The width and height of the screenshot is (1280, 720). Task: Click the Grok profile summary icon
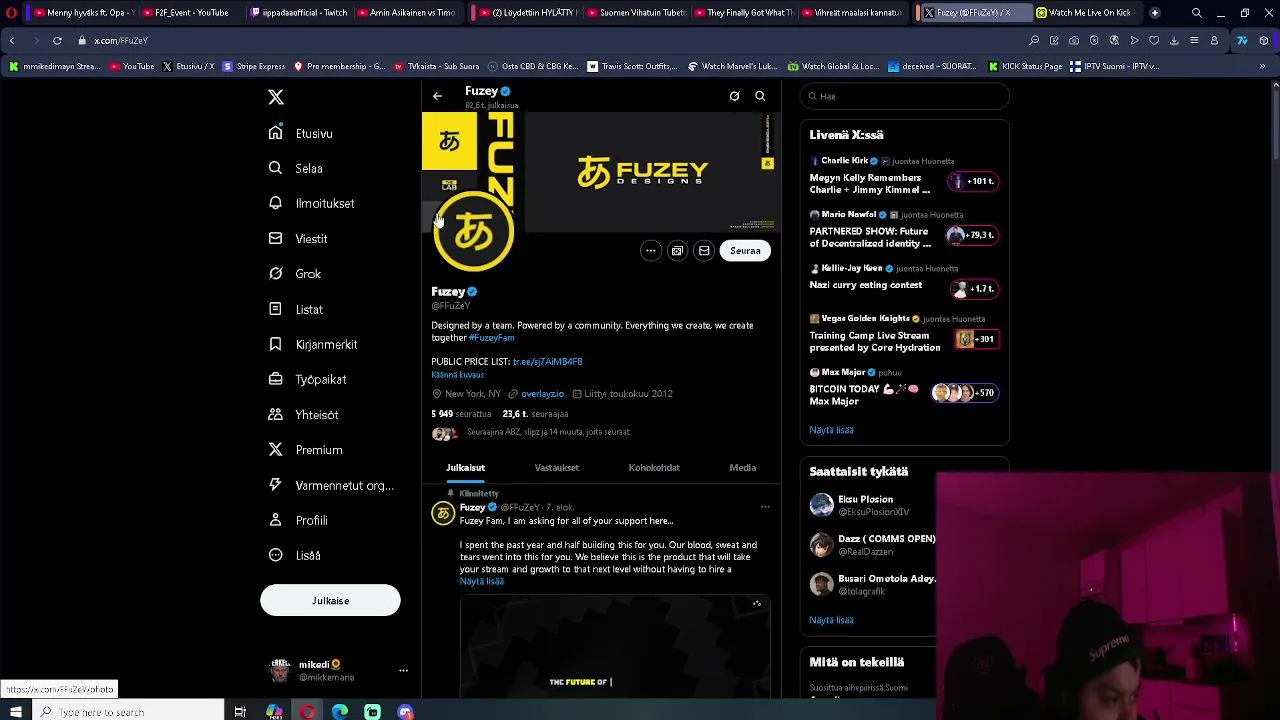[x=734, y=96]
